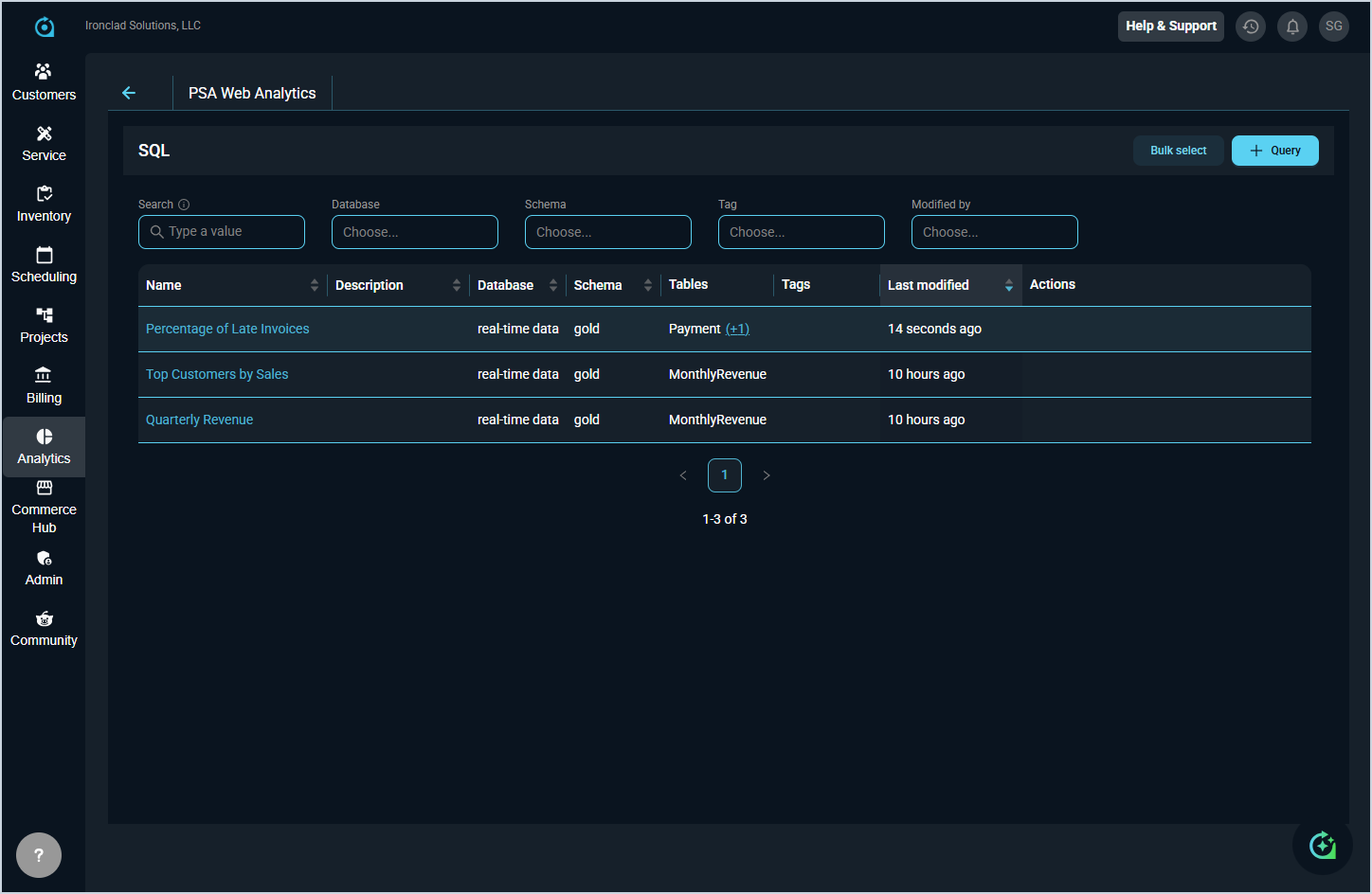1372x894 pixels.
Task: Open the Scheduling calendar icon
Action: coord(44,256)
